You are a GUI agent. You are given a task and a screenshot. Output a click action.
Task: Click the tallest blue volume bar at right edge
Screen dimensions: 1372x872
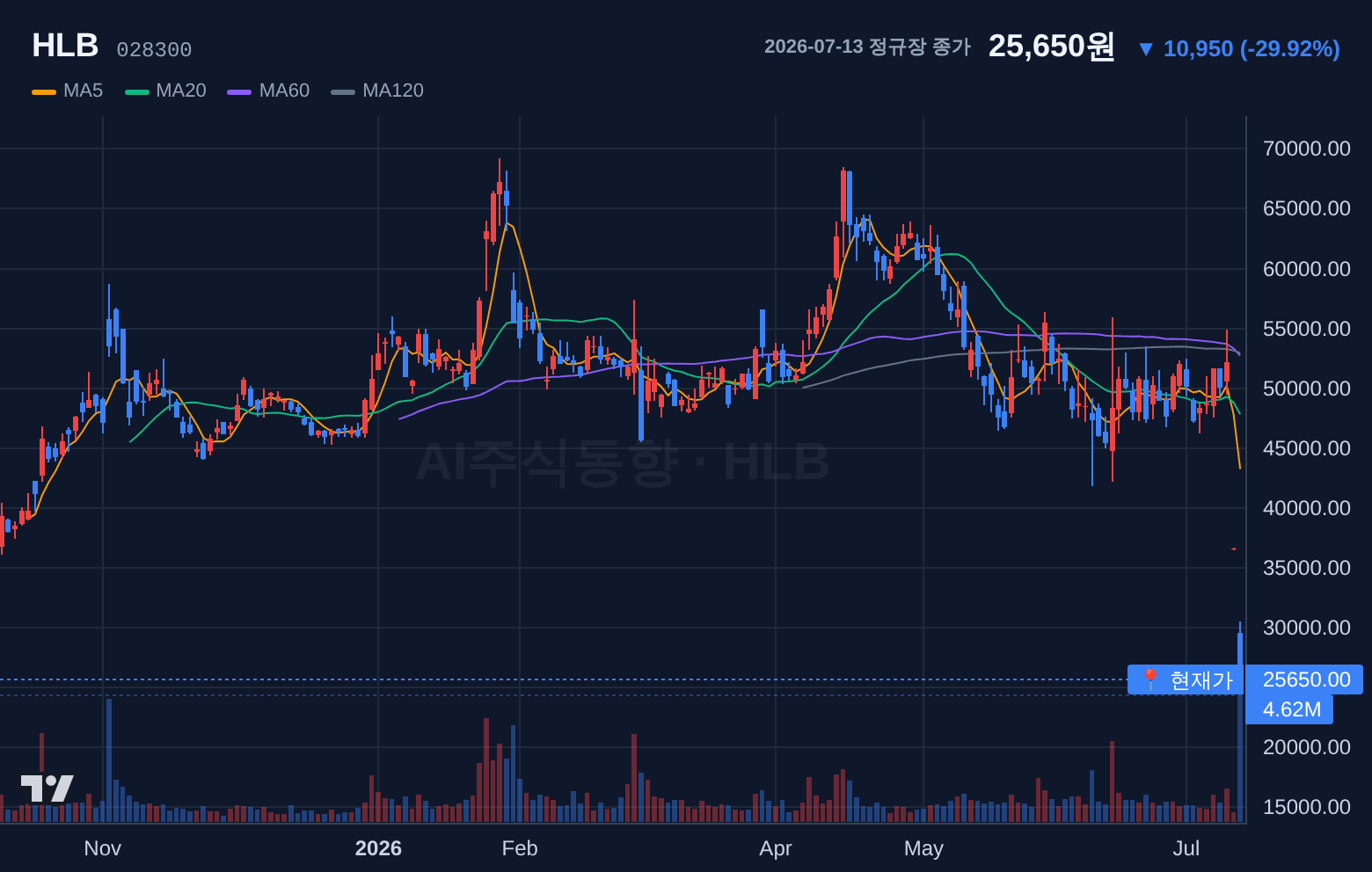point(1240,759)
